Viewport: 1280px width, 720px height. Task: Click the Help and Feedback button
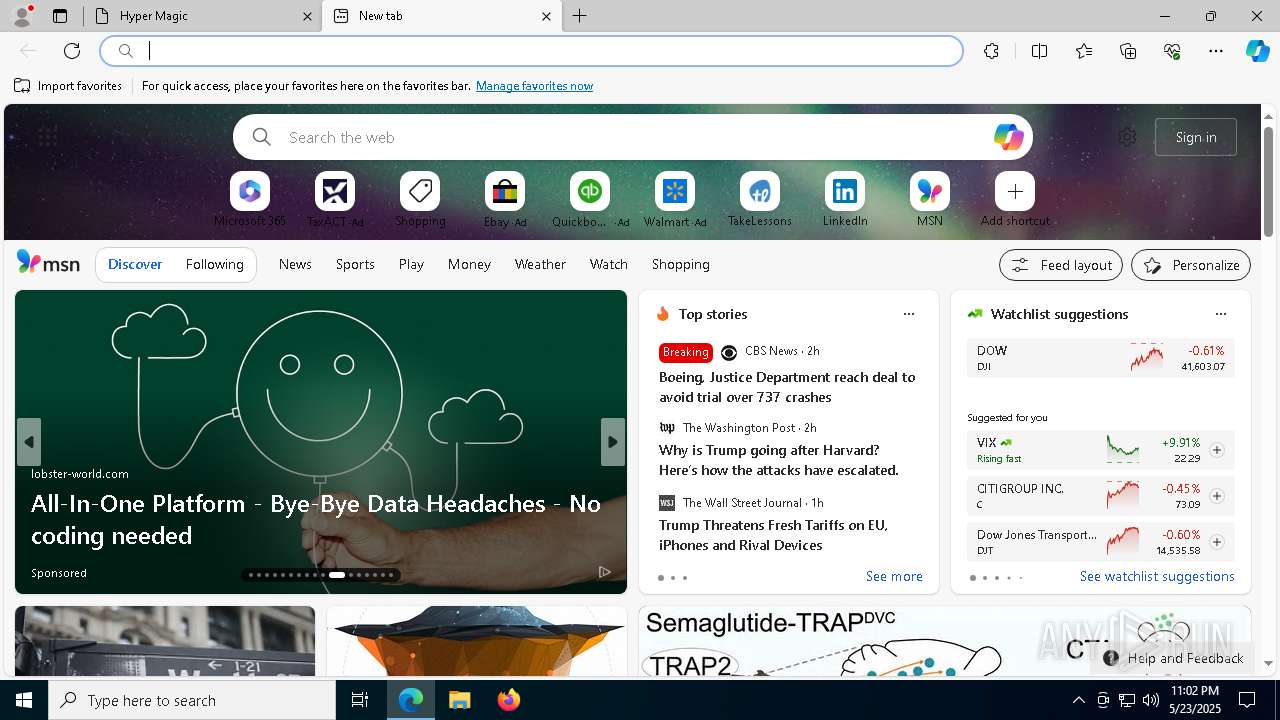click(1174, 658)
